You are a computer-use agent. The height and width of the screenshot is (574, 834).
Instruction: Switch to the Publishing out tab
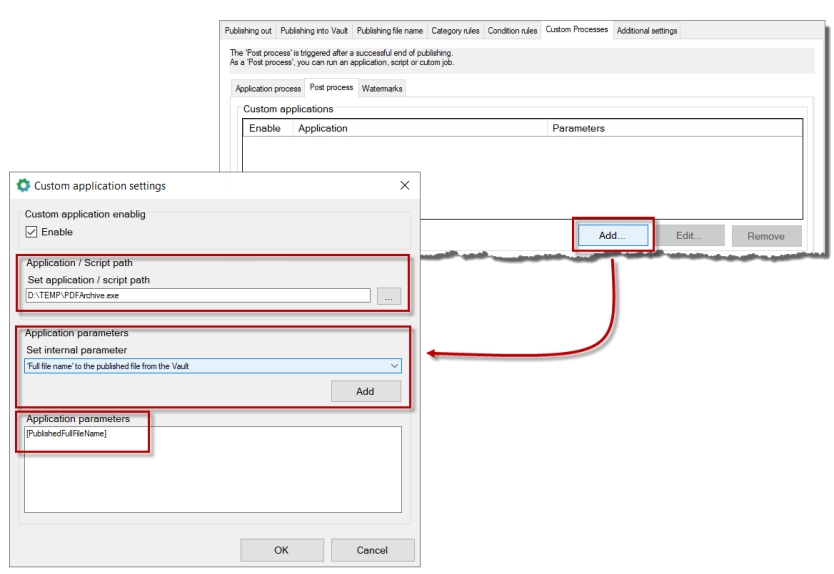(x=248, y=31)
